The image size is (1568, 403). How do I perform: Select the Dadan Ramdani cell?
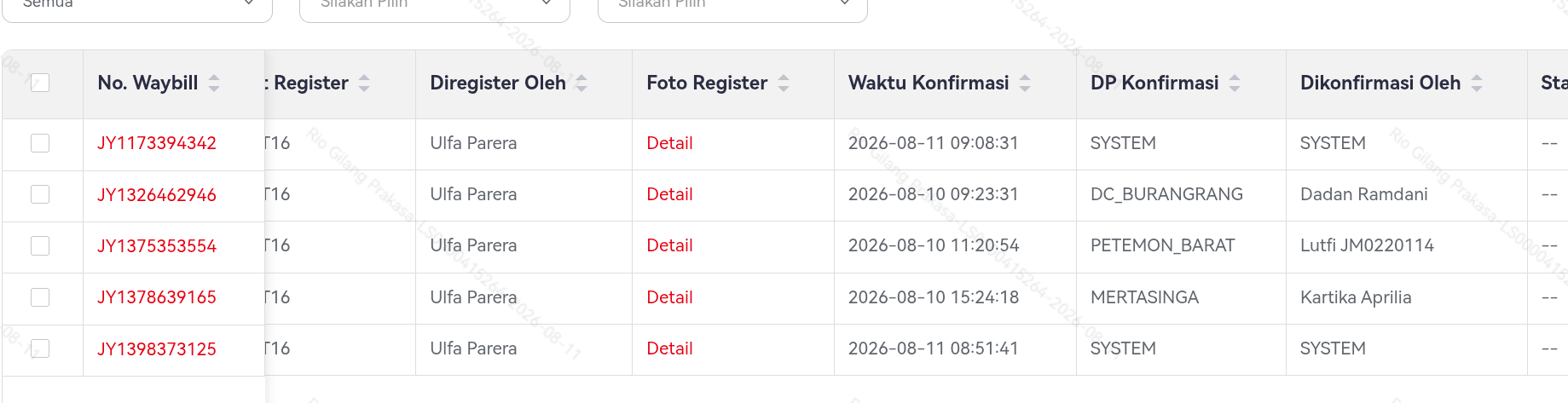(x=1363, y=194)
